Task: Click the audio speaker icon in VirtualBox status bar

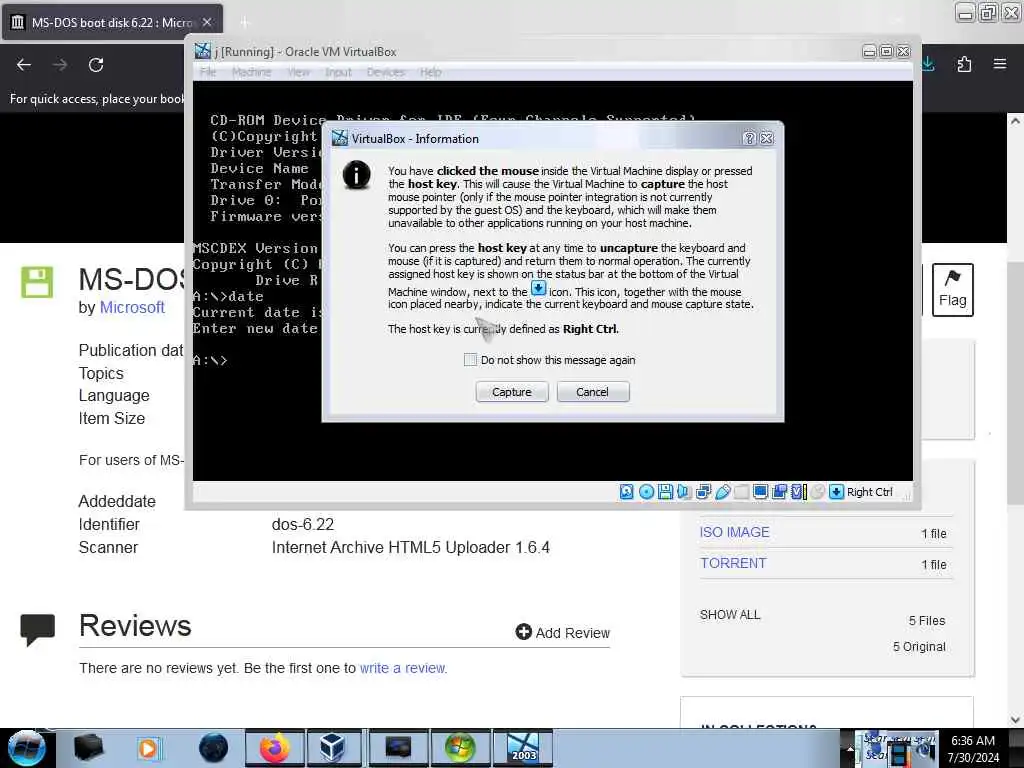Action: 684,492
